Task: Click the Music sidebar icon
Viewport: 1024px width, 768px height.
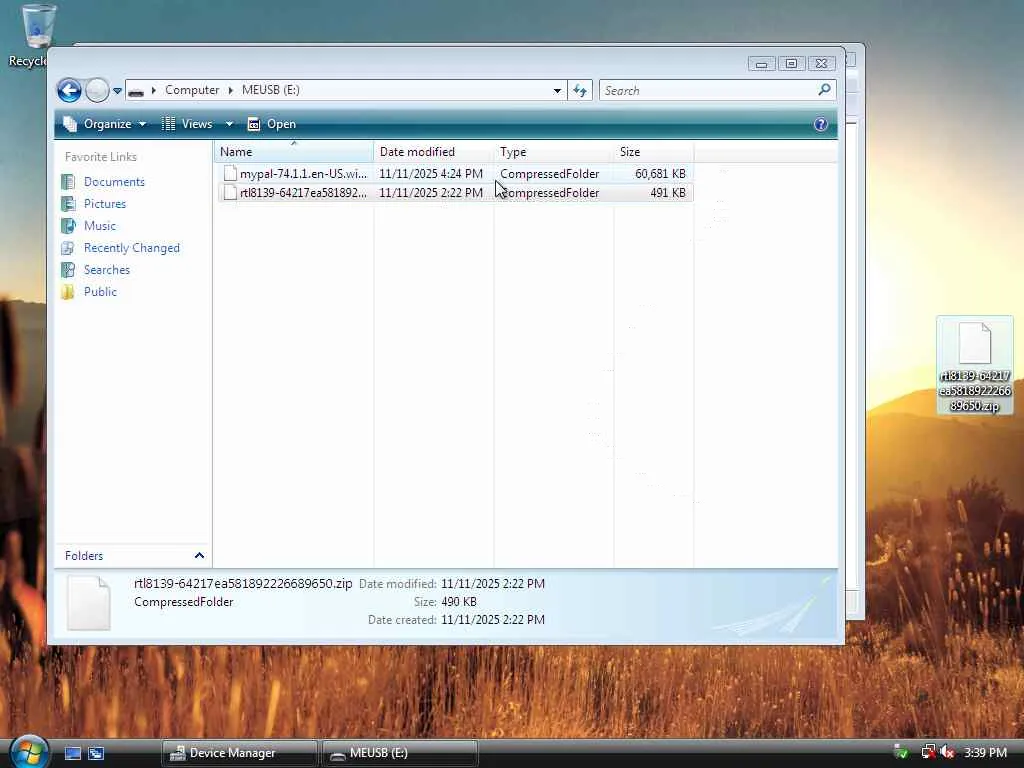Action: pyautogui.click(x=68, y=226)
